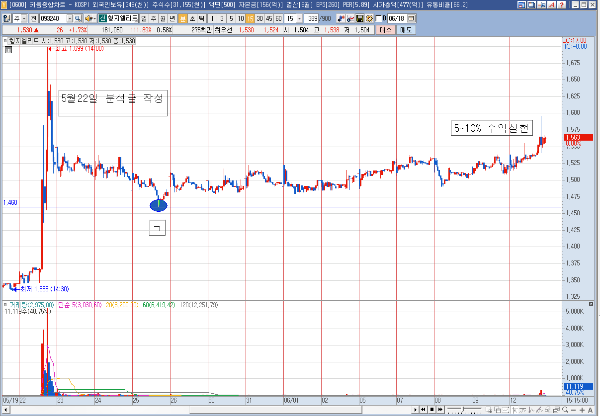Image resolution: width=600 pixels, height=418 pixels.
Task: Click the zoom magnifier icon in bottom bar
Action: click(565, 410)
